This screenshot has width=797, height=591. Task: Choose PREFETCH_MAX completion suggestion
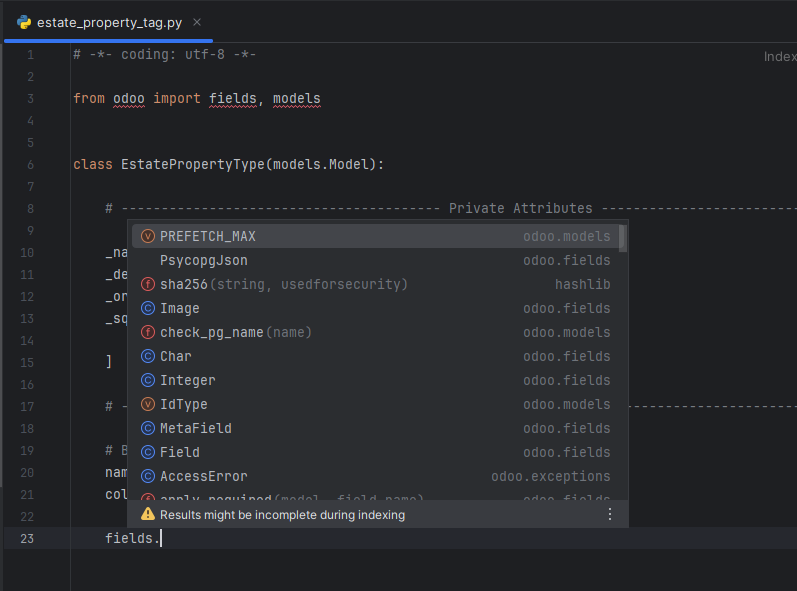[x=376, y=236]
